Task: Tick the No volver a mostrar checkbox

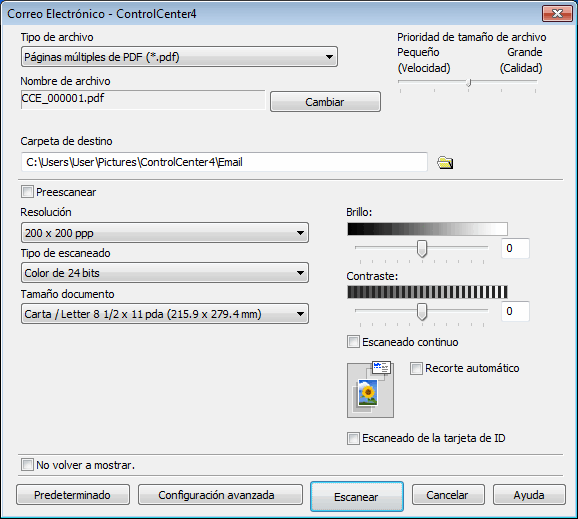Action: pyautogui.click(x=27, y=465)
